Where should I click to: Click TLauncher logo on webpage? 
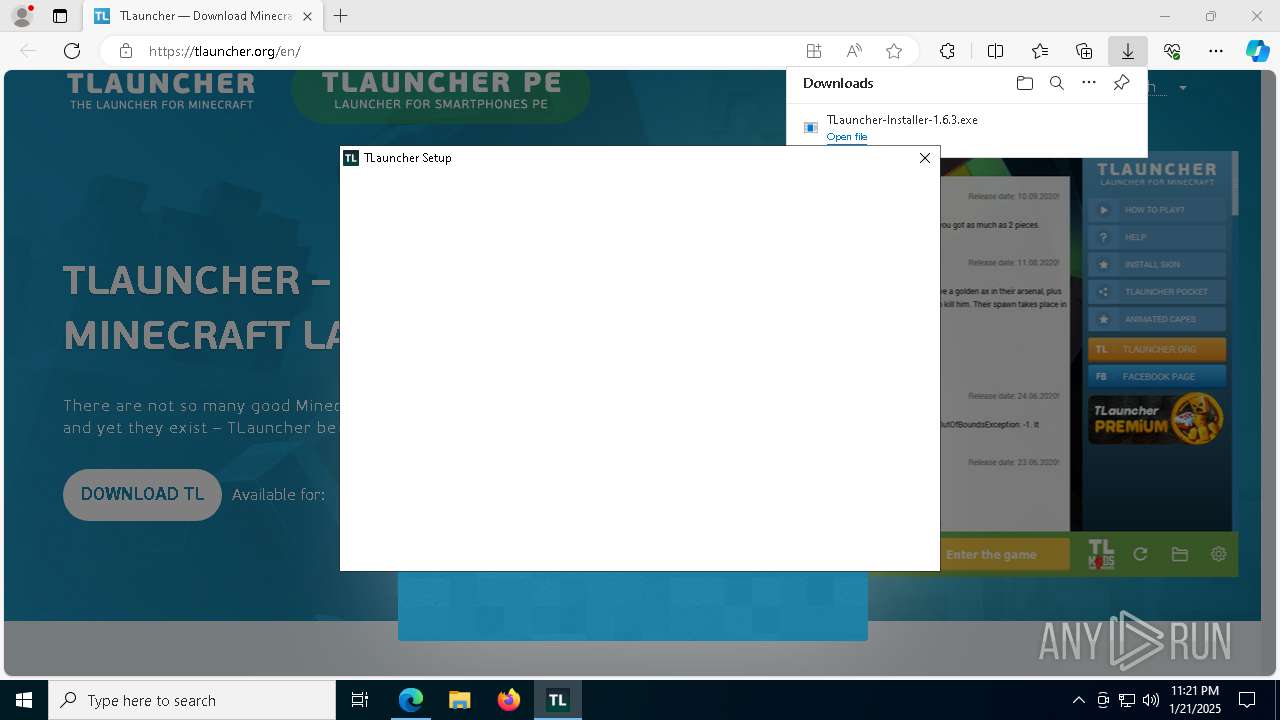[x=161, y=90]
